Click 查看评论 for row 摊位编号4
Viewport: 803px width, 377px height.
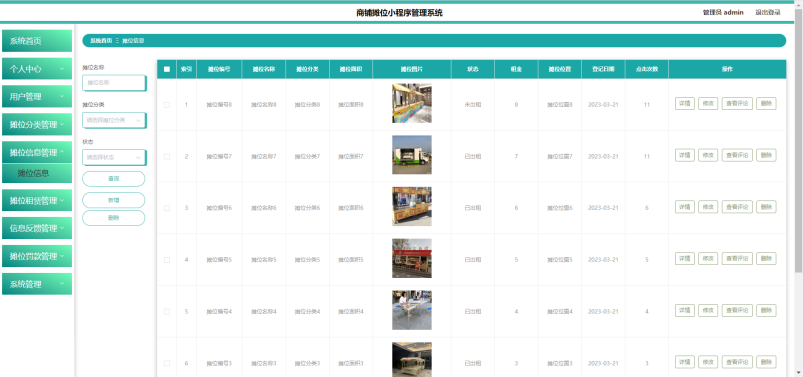(x=737, y=310)
